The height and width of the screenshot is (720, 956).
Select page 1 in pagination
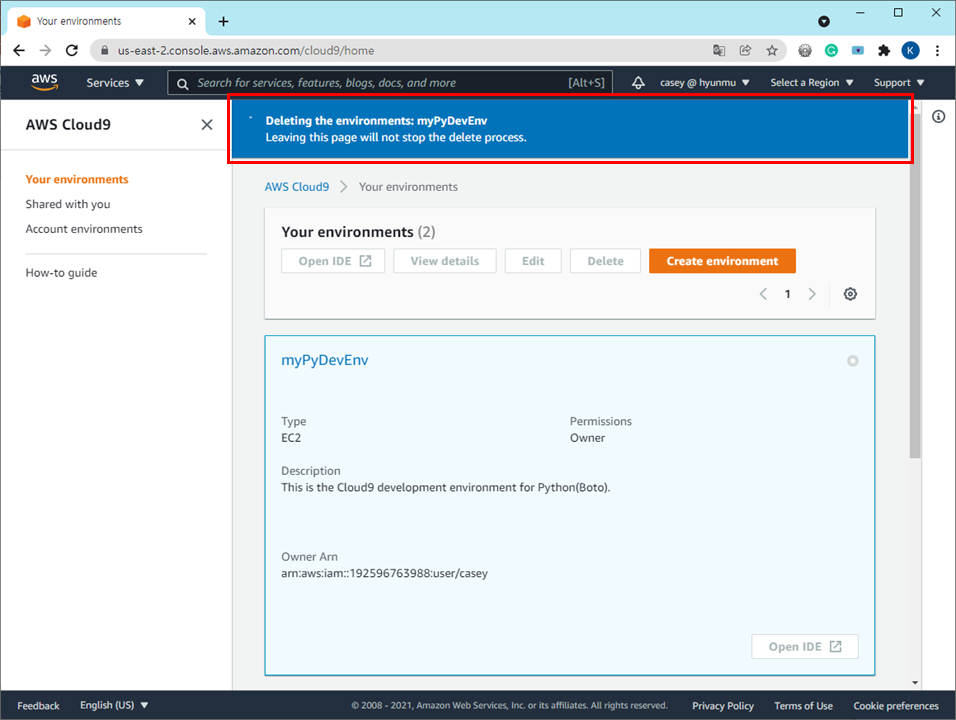pos(787,294)
